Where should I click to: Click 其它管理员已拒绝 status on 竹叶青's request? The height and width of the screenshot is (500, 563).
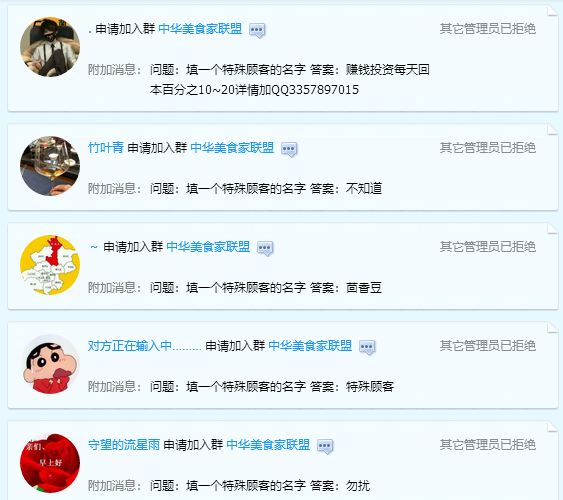coord(488,148)
